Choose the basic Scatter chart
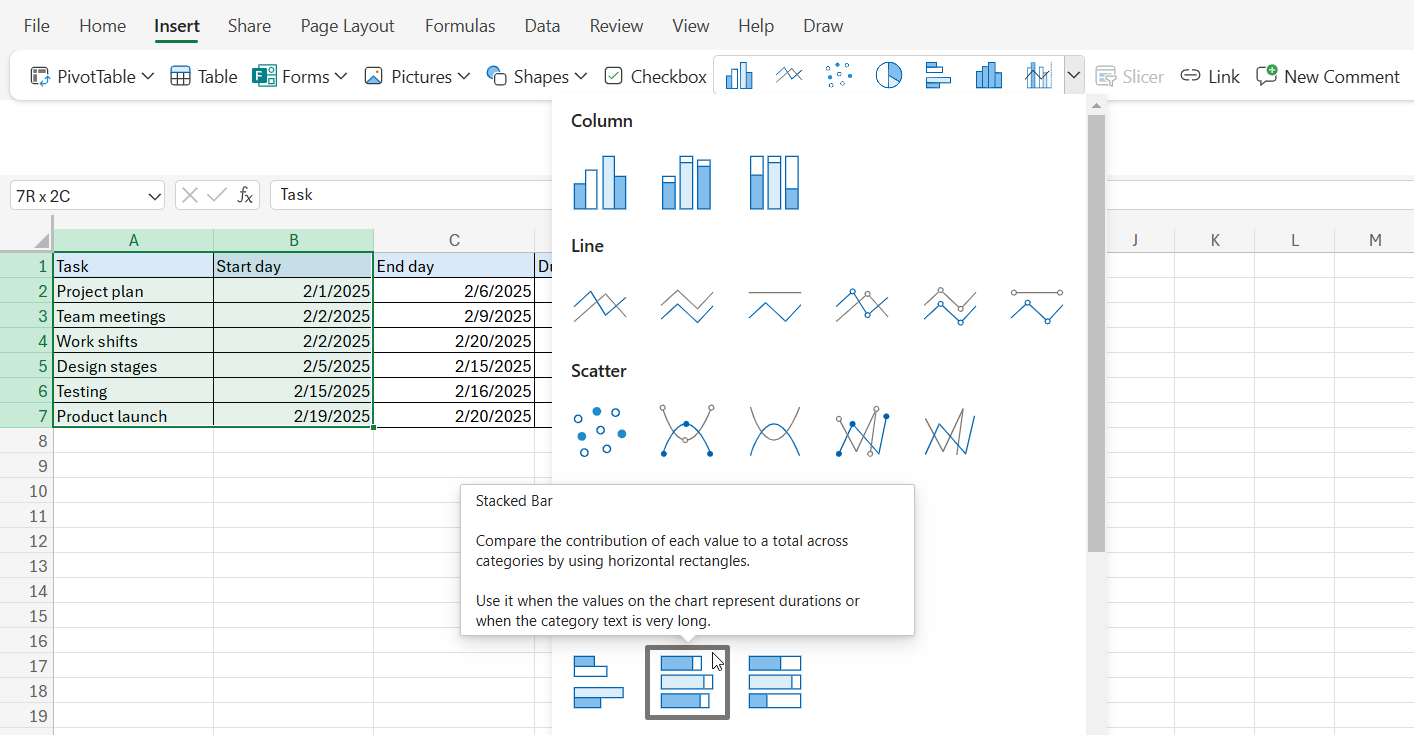 coord(600,431)
